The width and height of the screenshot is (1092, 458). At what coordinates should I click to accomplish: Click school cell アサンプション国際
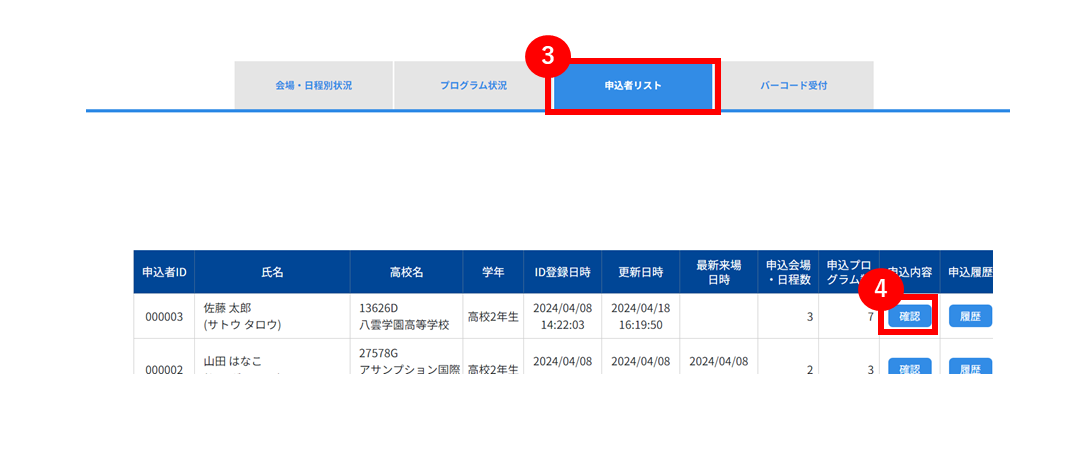point(410,369)
